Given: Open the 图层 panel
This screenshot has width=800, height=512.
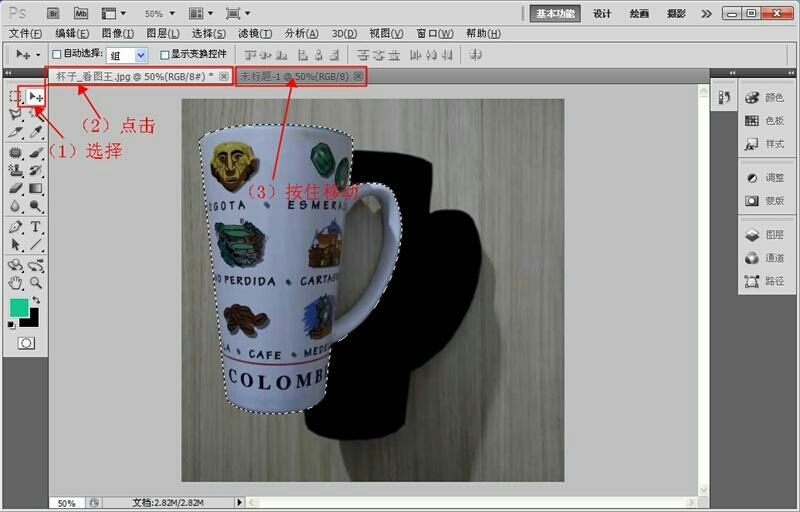Looking at the screenshot, I should [x=764, y=235].
